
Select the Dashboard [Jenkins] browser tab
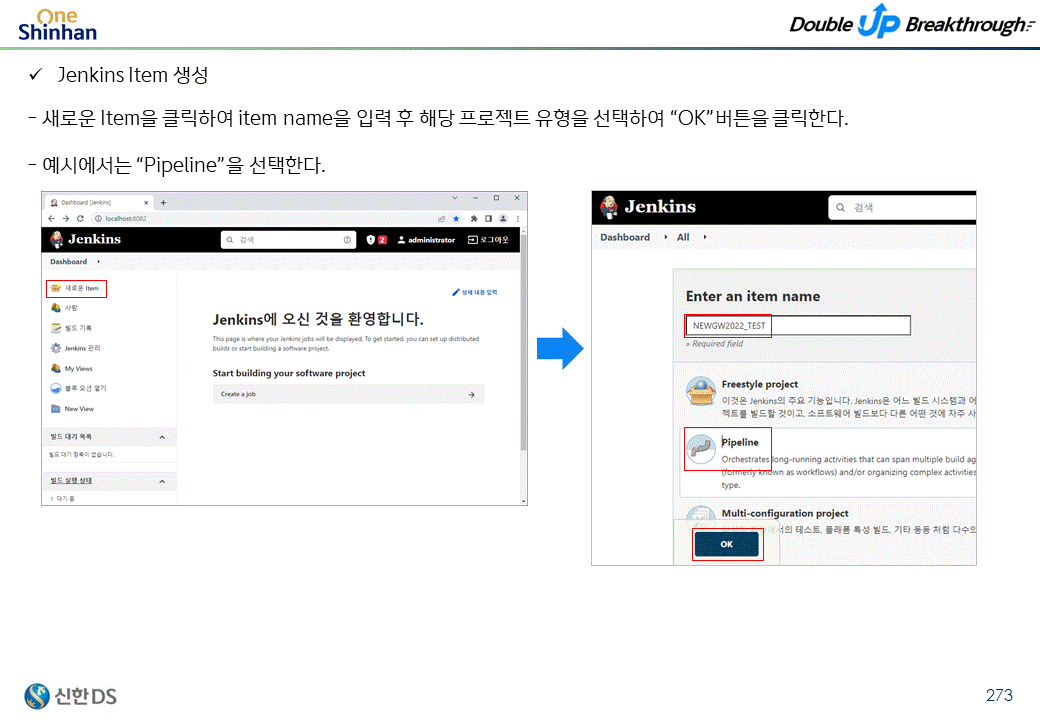pyautogui.click(x=98, y=203)
